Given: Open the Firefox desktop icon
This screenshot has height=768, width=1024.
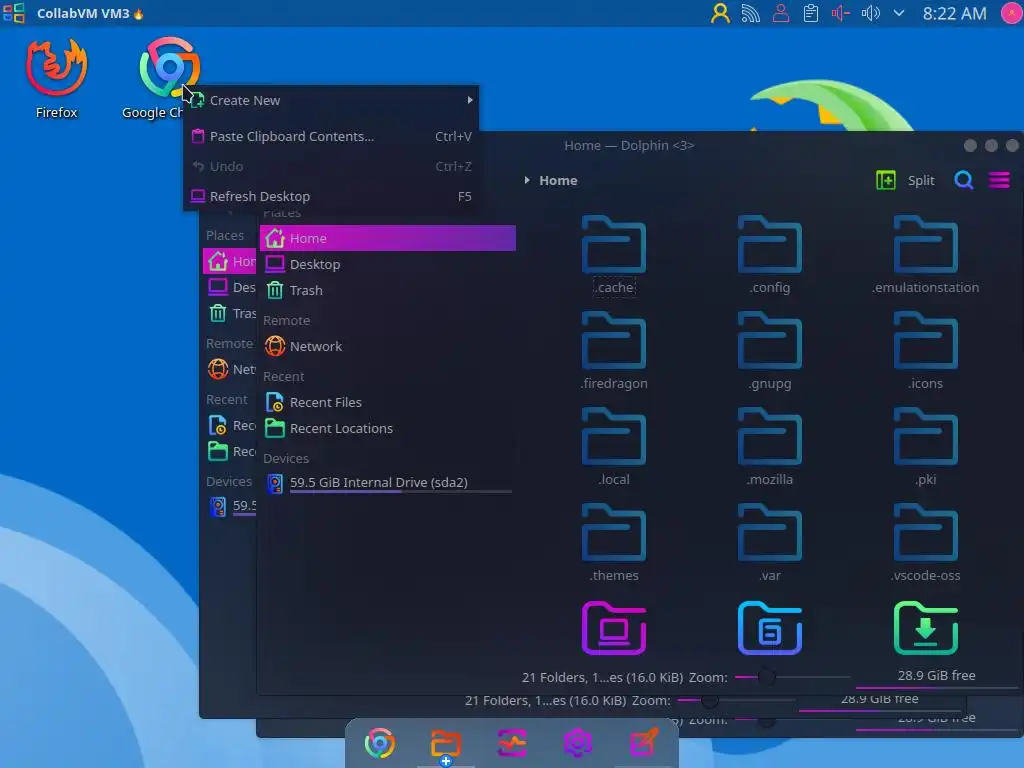Looking at the screenshot, I should pos(56,78).
